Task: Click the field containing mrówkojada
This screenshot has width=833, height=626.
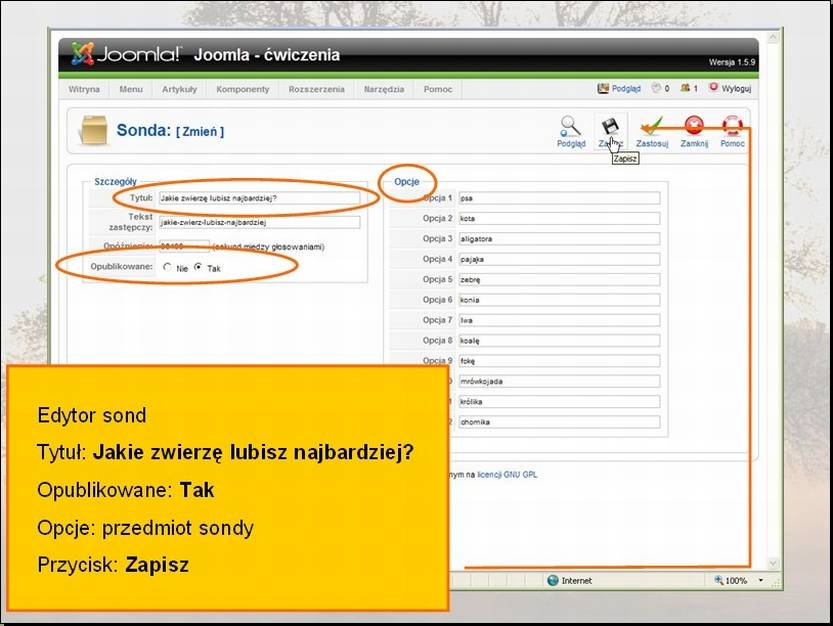Action: click(559, 382)
